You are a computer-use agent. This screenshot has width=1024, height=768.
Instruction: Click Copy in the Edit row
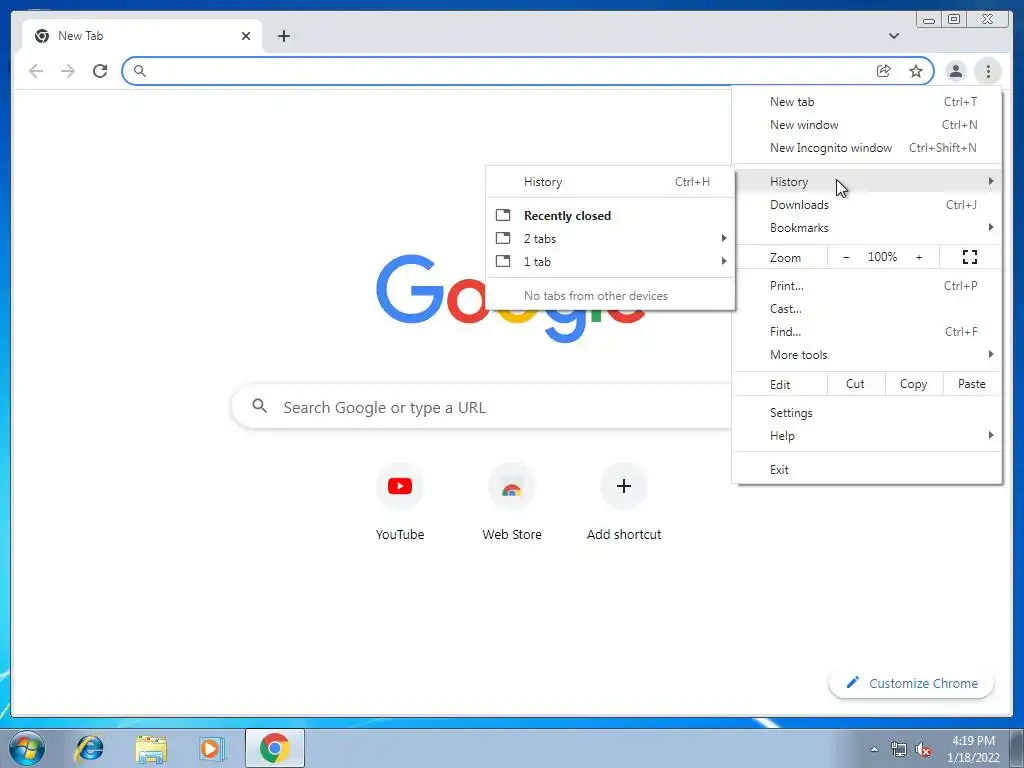tap(914, 384)
